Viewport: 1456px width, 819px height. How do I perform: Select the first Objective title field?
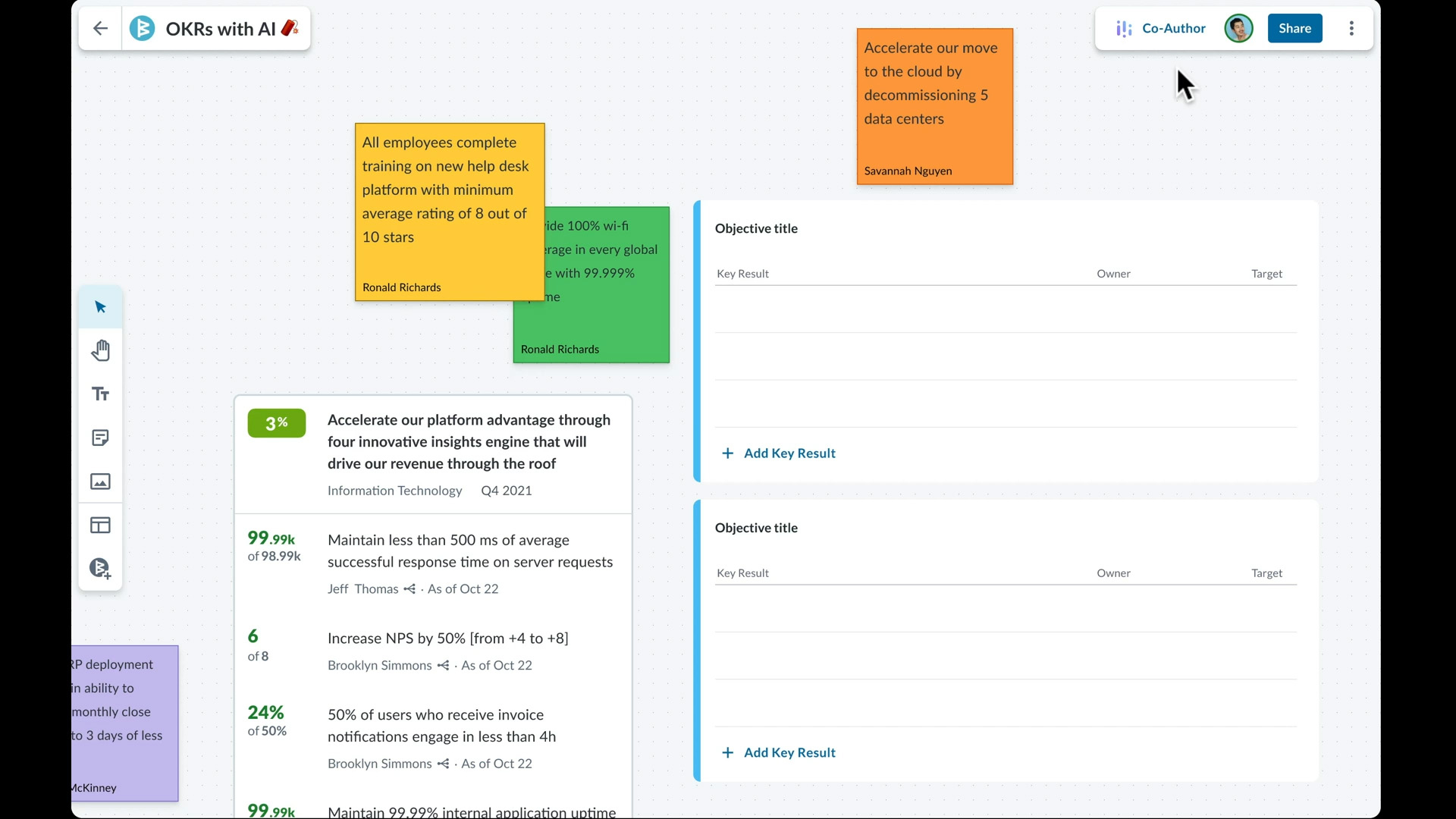757,227
